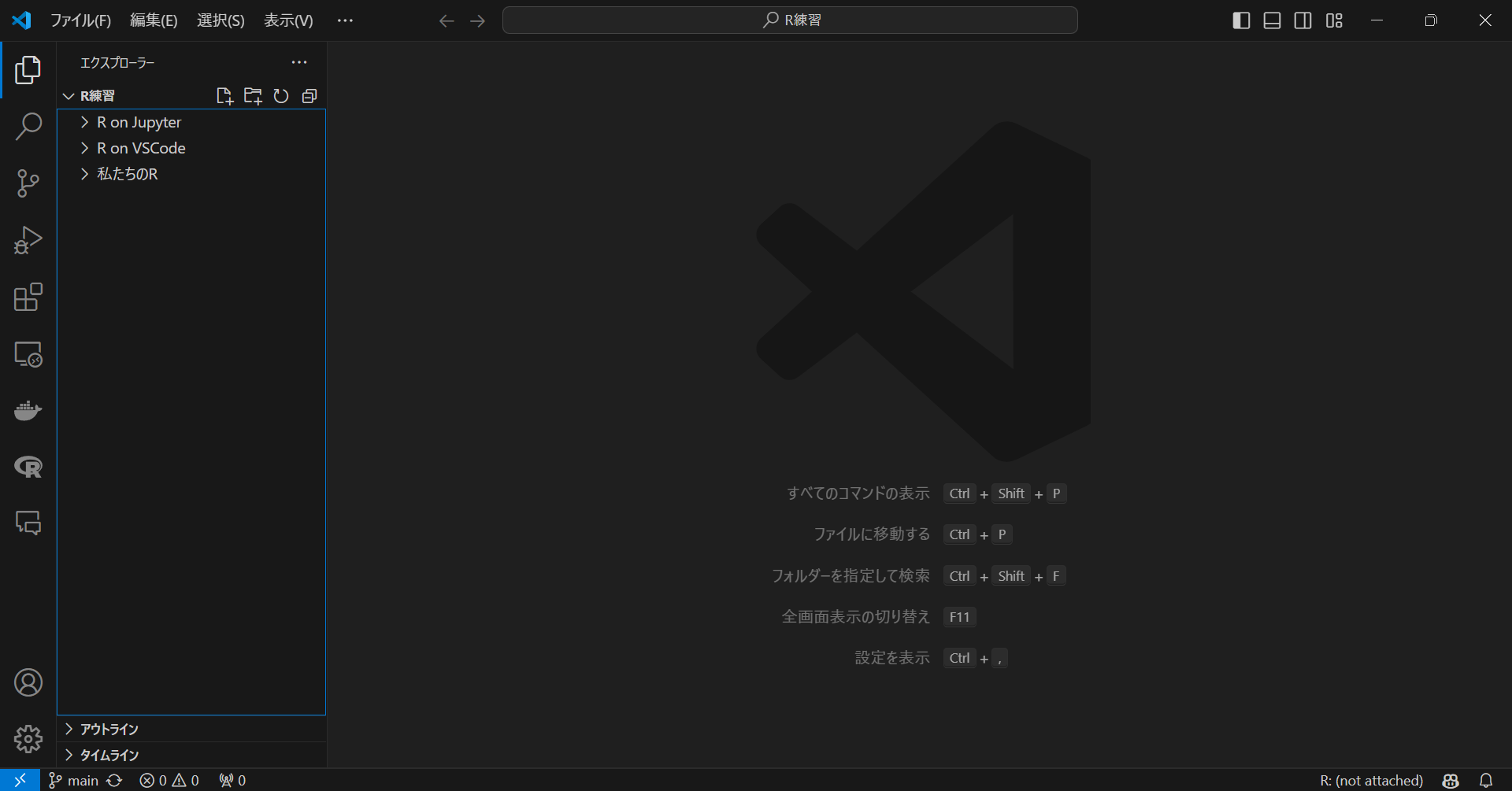Screen dimensions: 1512x791
Task: Open the Run and Debug view
Action: point(28,240)
